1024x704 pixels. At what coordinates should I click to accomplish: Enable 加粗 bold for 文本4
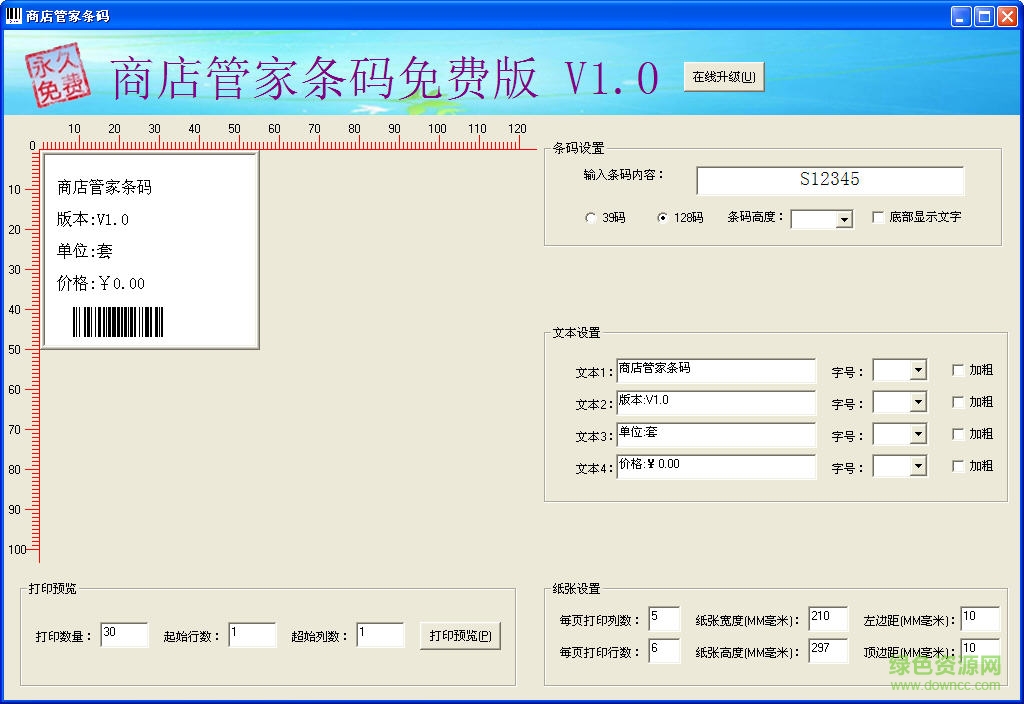point(958,466)
